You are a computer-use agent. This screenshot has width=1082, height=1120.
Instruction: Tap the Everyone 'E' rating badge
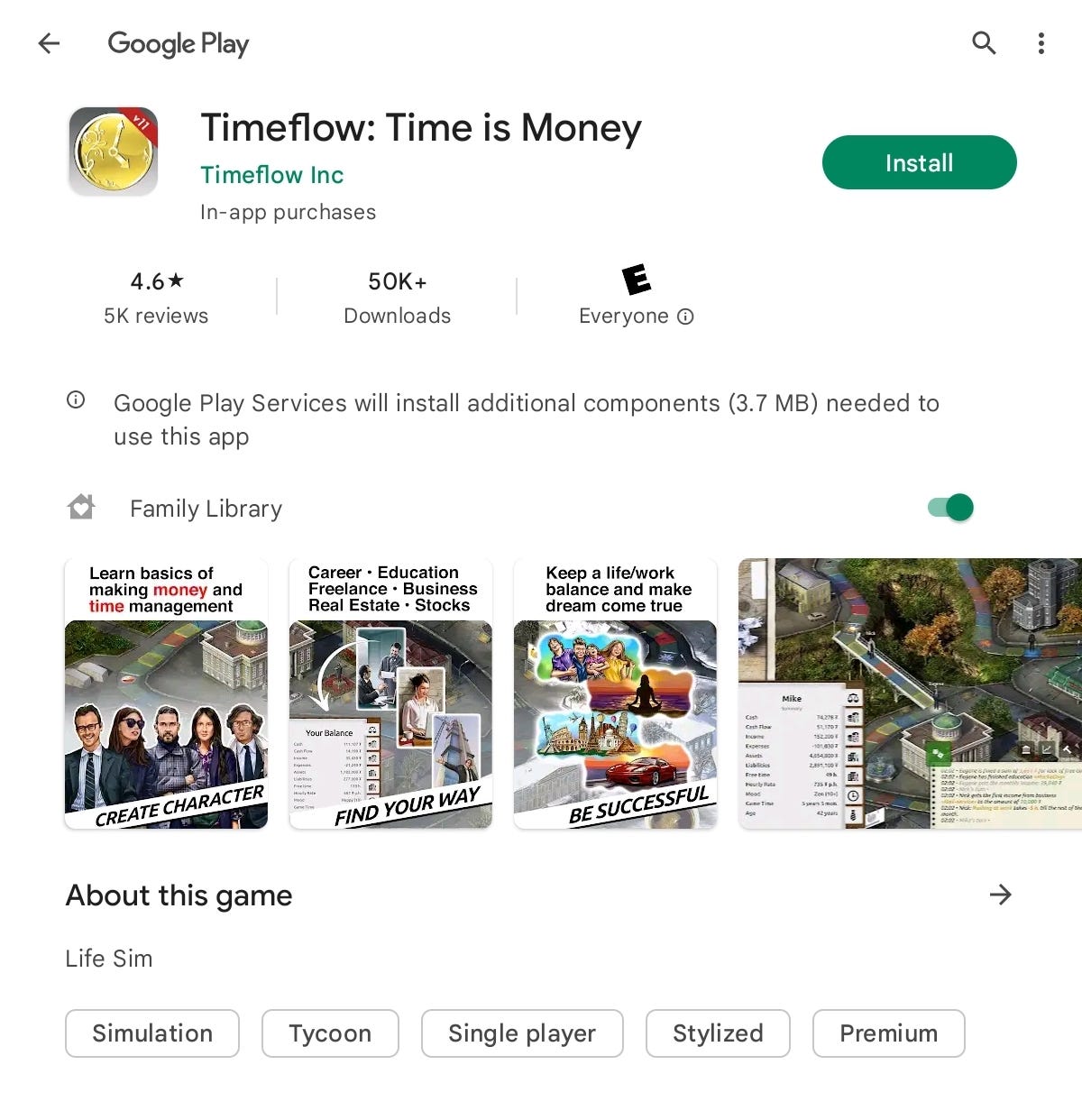(x=637, y=280)
